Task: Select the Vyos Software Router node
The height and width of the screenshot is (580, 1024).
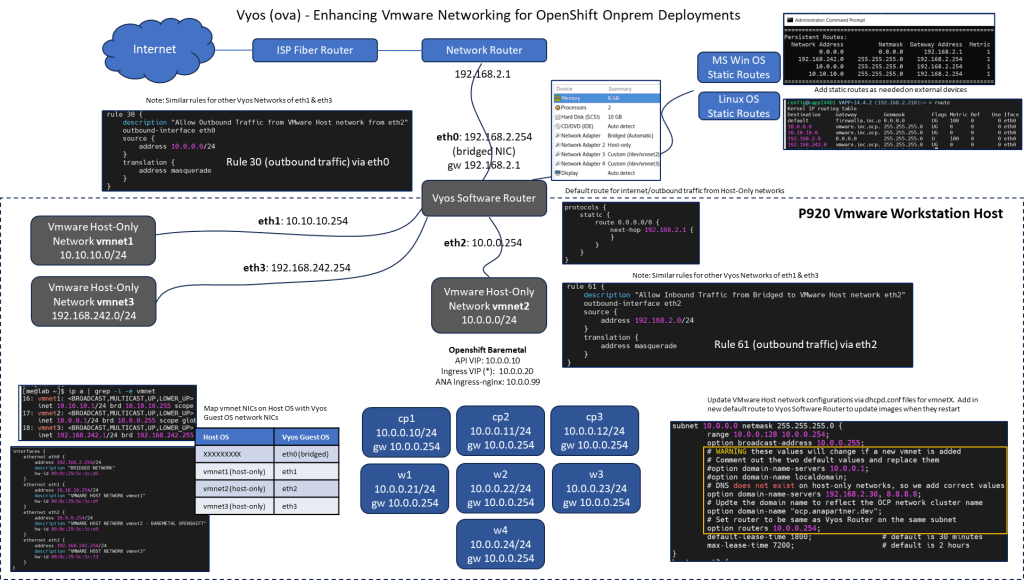Action: point(484,198)
